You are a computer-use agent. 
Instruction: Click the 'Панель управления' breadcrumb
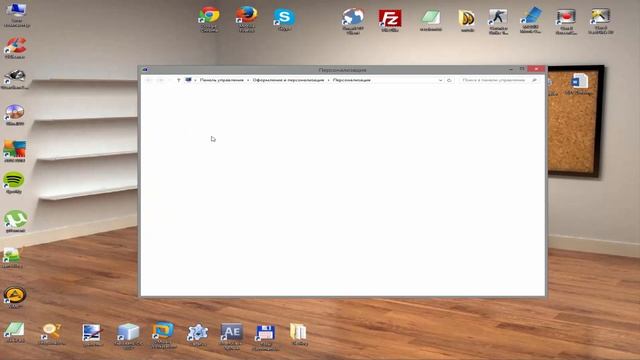coord(222,80)
